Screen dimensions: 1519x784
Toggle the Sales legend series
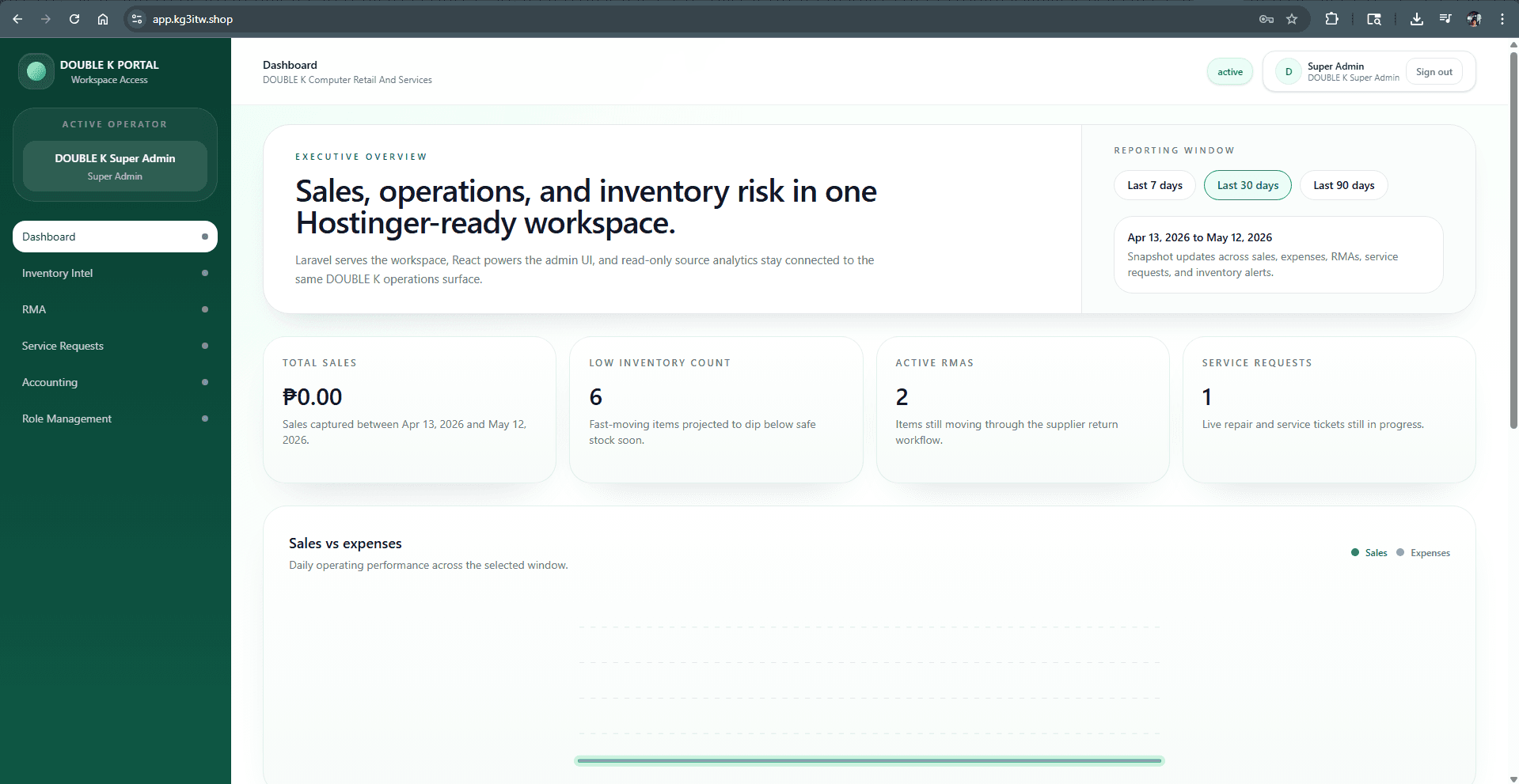coord(1369,553)
